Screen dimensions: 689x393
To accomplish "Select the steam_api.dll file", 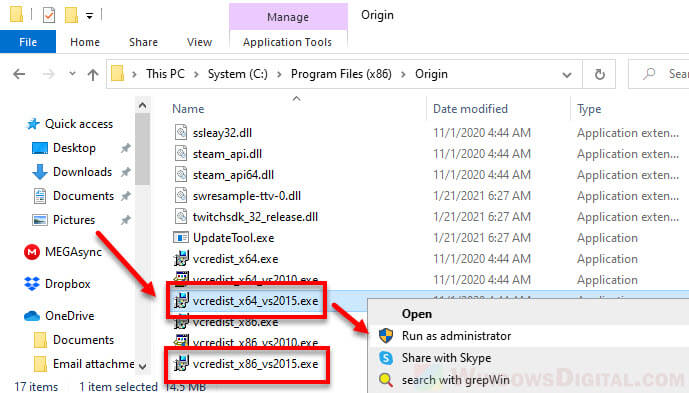I will (x=227, y=154).
